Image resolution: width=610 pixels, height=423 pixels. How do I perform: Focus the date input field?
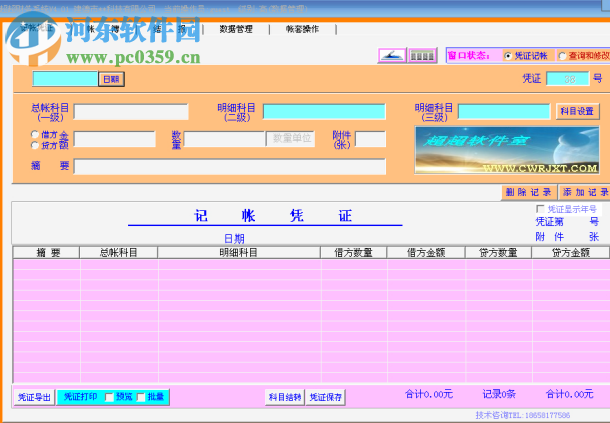[65, 79]
